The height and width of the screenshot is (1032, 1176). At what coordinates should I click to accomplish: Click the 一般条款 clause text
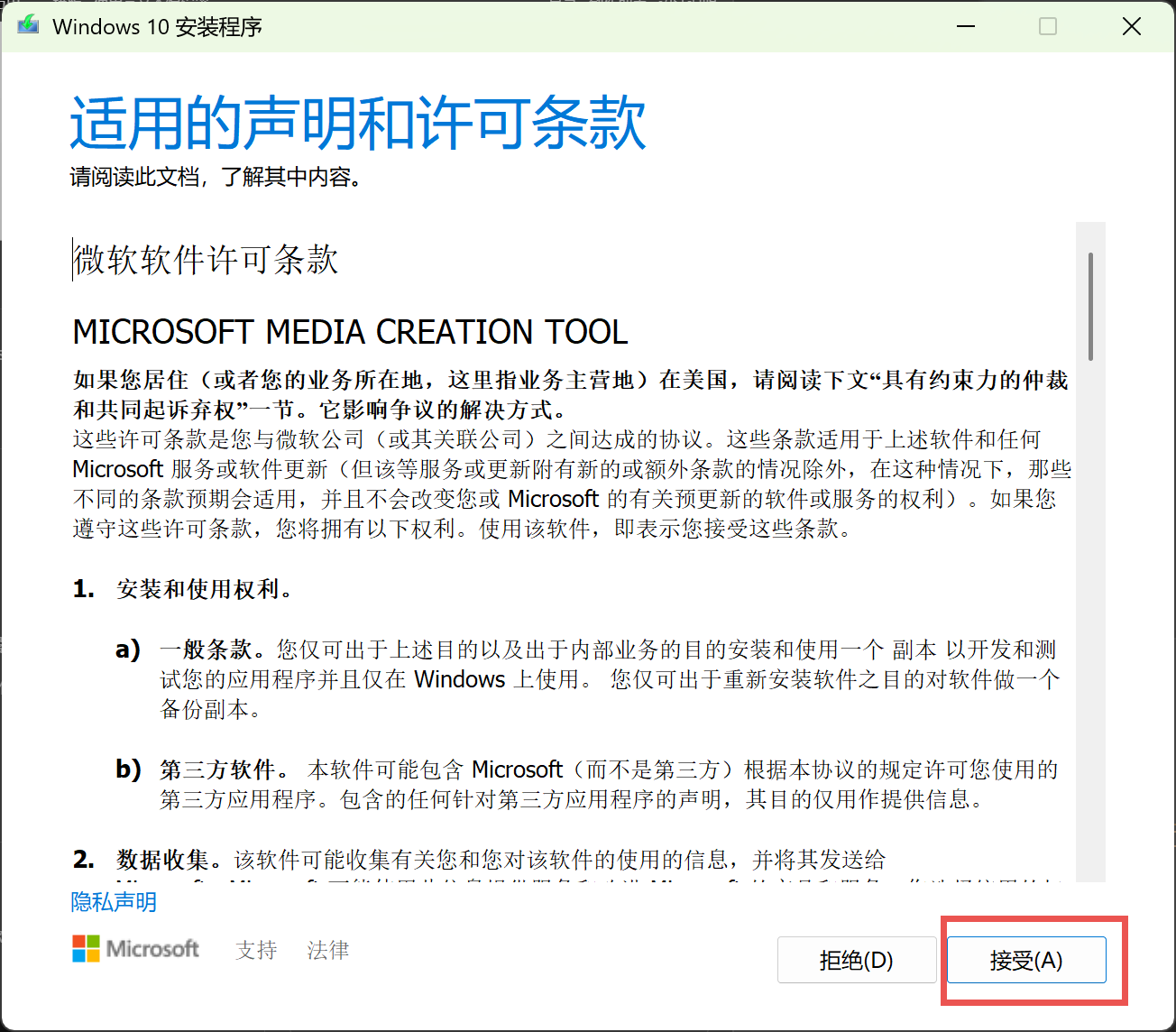click(x=211, y=650)
